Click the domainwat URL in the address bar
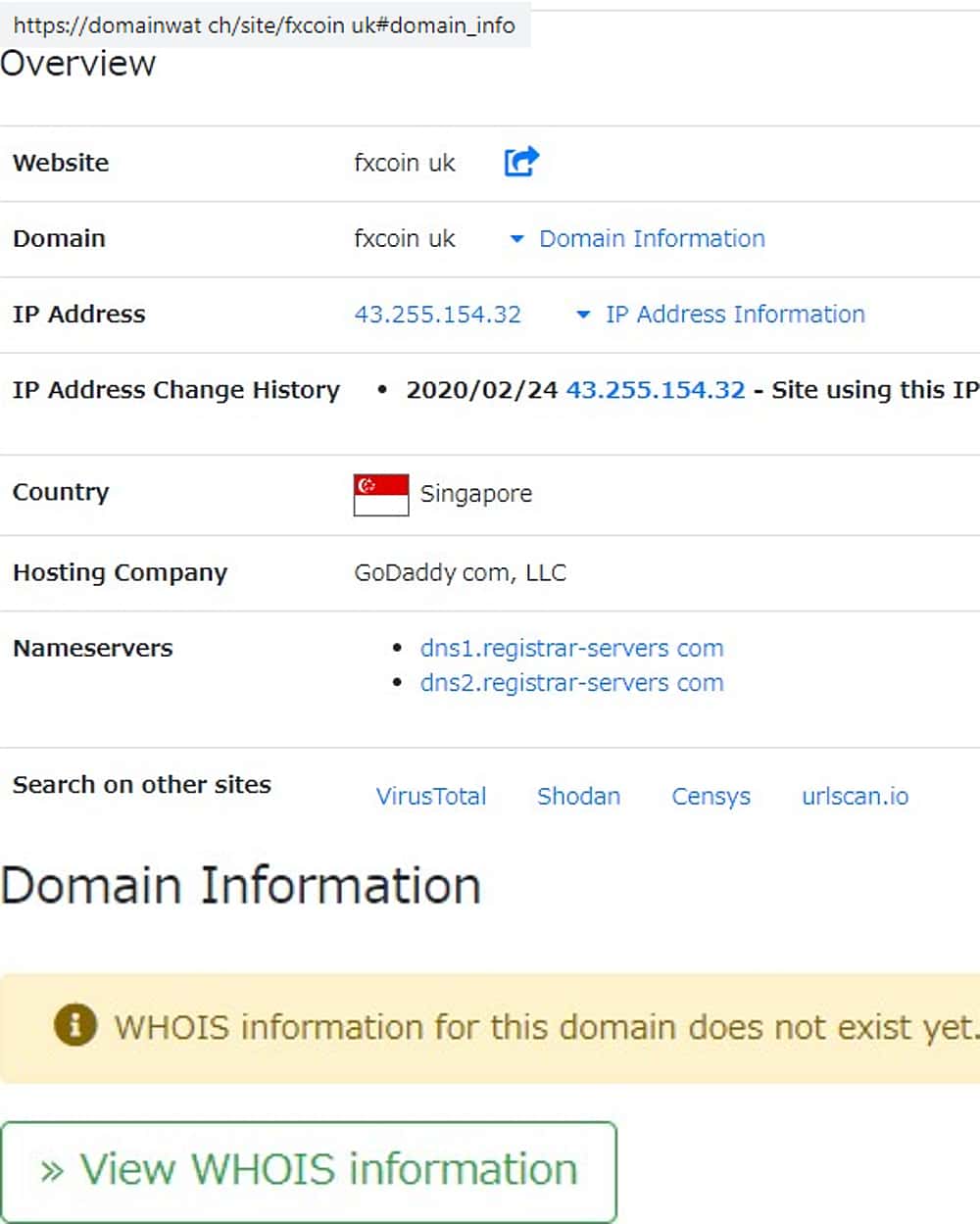Viewport: 980px width, 1224px height. click(264, 25)
